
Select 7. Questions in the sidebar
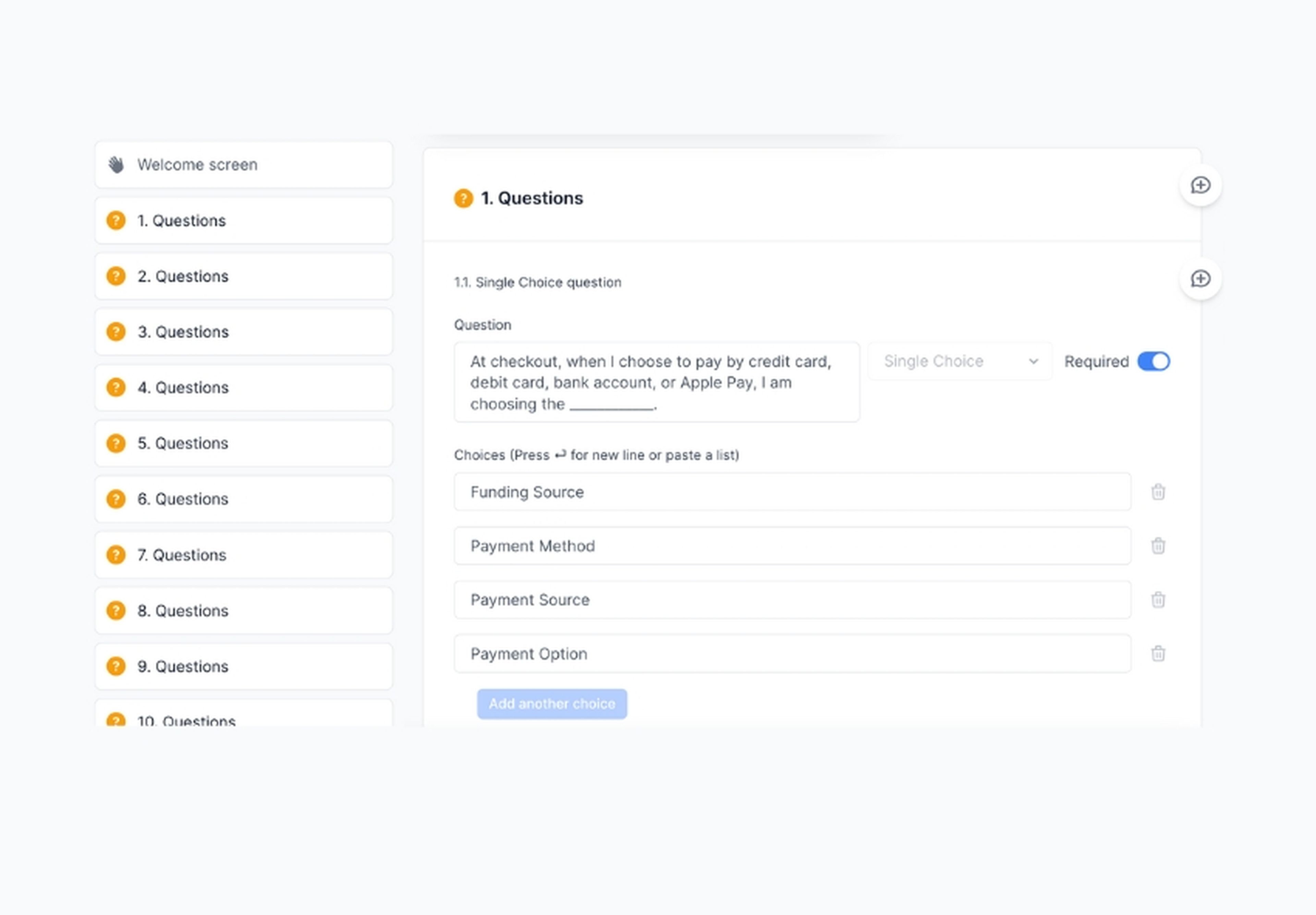(x=243, y=554)
